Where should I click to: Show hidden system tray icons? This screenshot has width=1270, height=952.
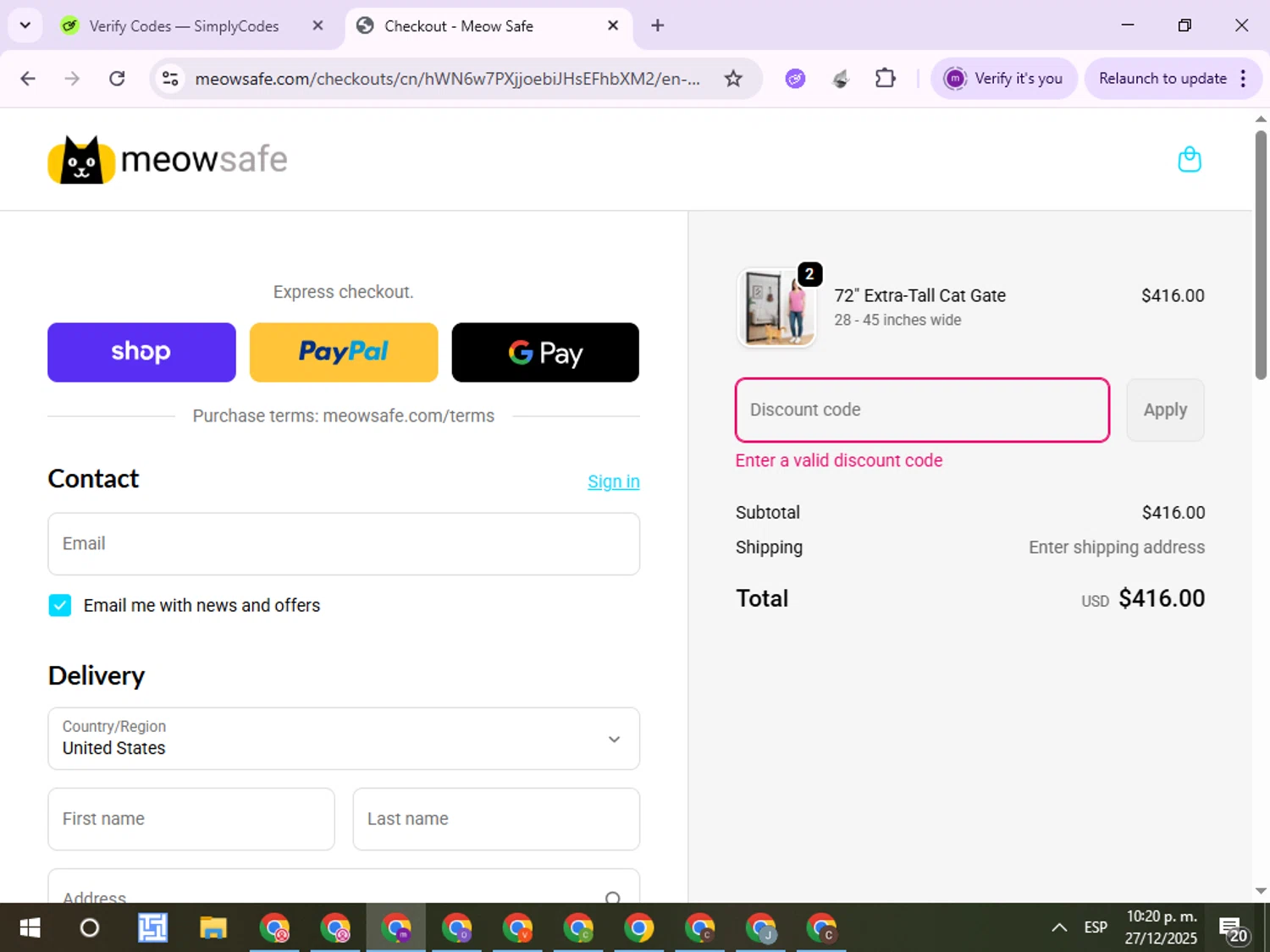(1059, 927)
